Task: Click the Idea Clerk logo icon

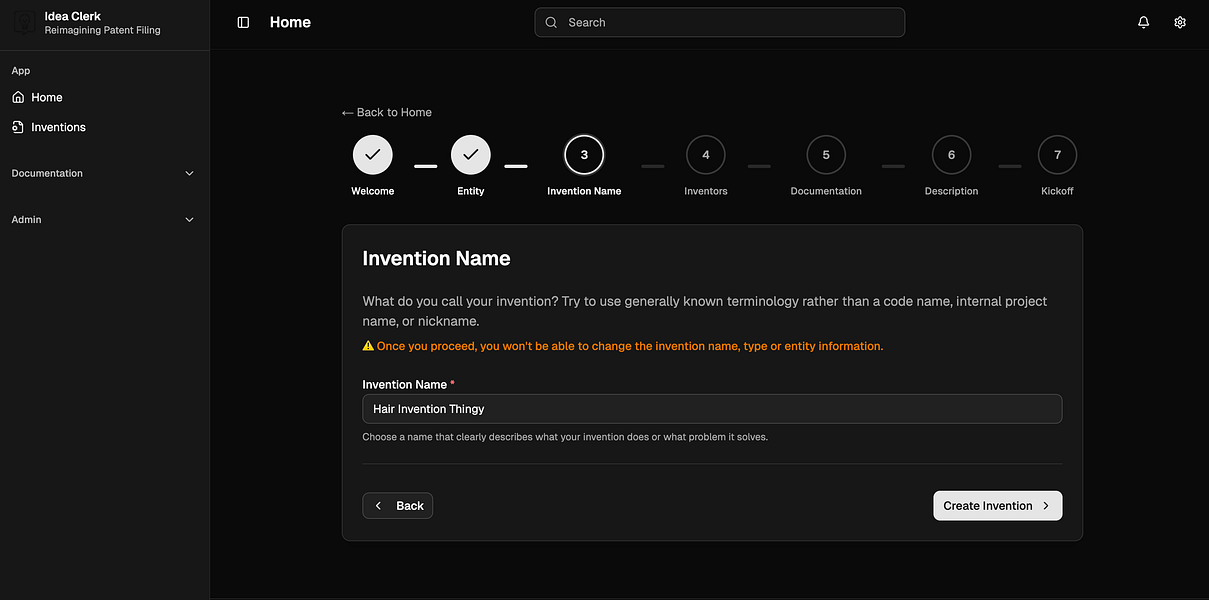Action: tap(25, 23)
